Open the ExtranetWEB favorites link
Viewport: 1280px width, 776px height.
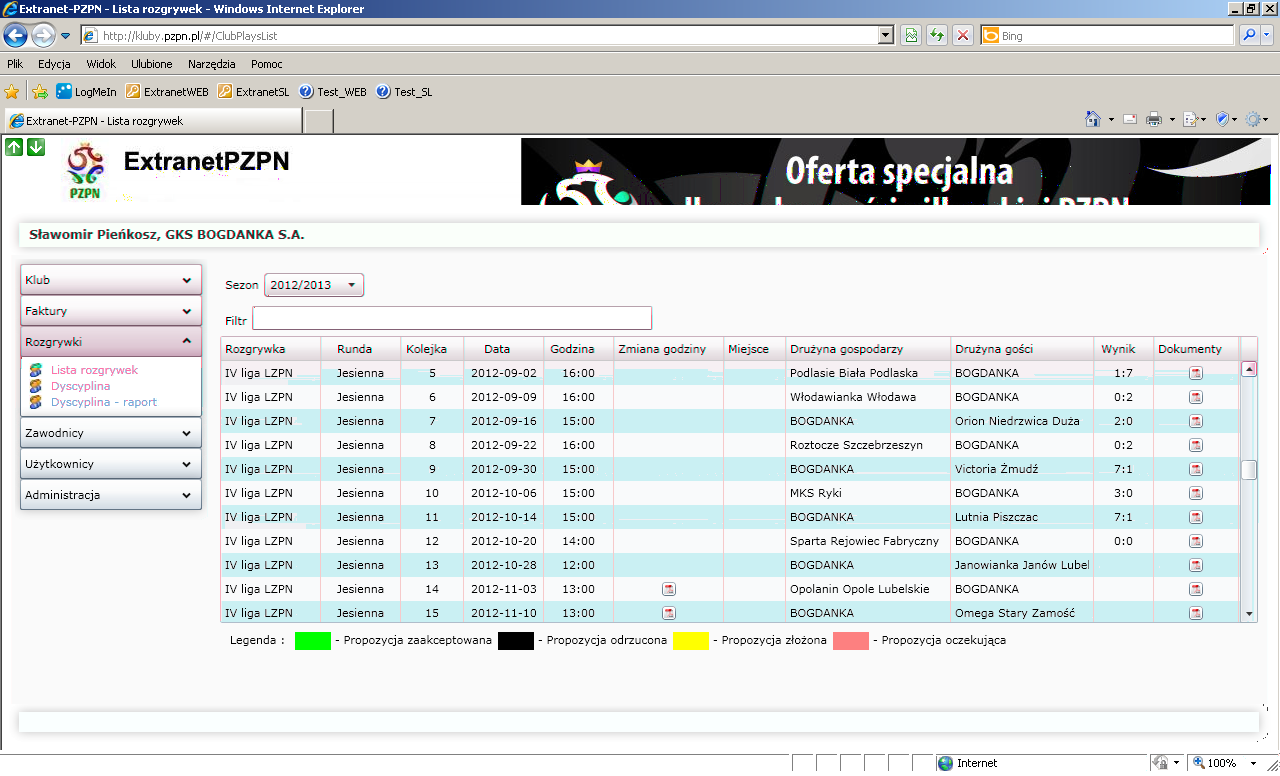tap(167, 91)
